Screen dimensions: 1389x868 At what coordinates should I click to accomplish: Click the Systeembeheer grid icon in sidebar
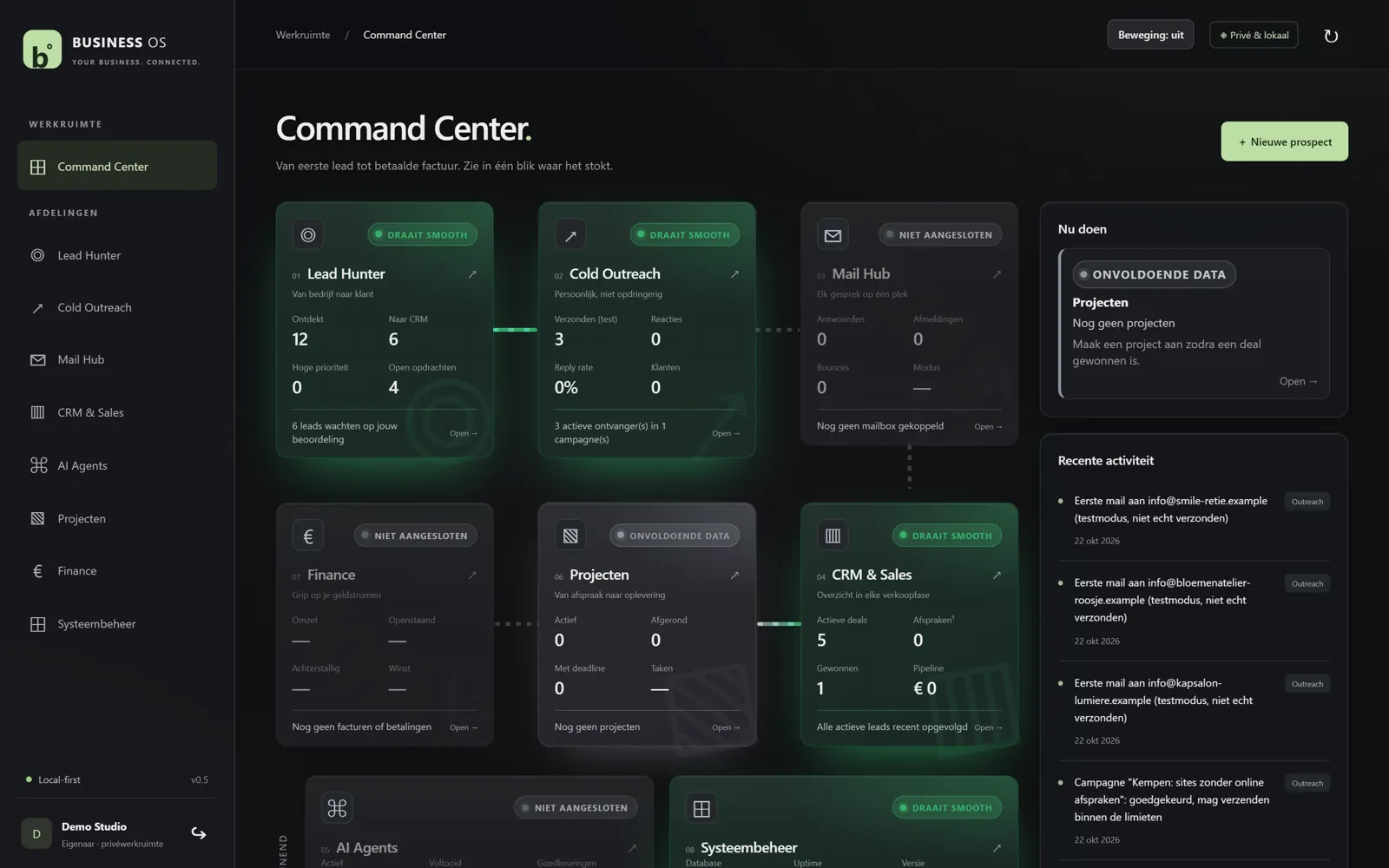(x=37, y=624)
